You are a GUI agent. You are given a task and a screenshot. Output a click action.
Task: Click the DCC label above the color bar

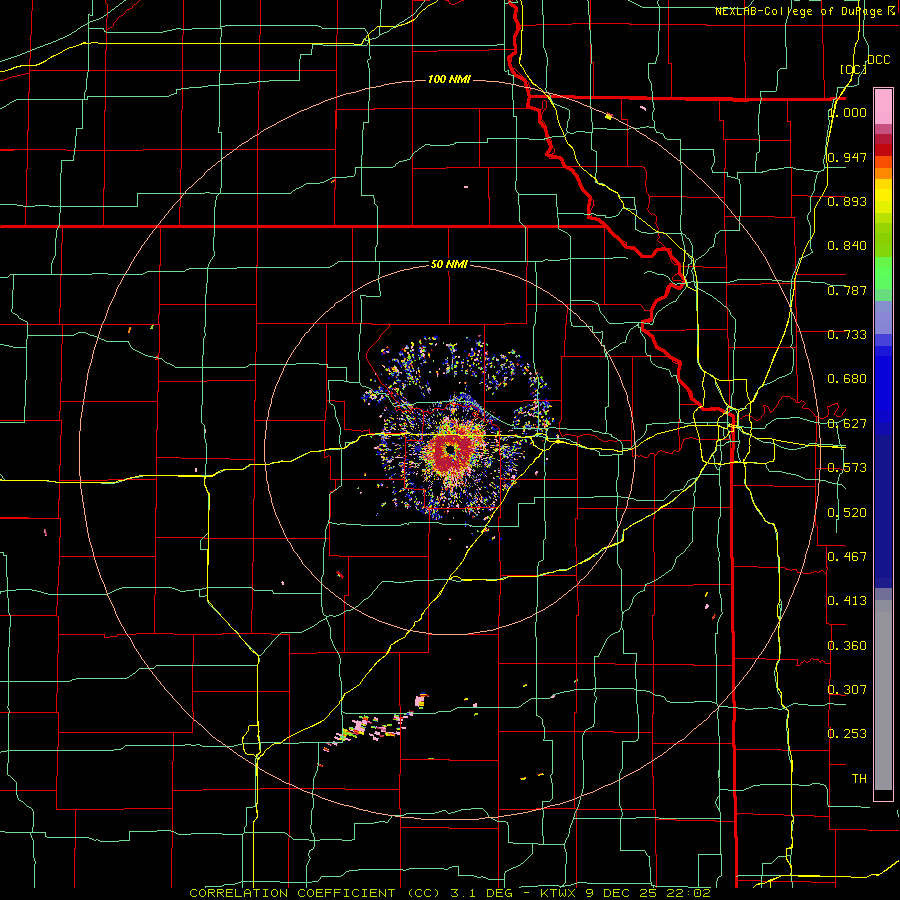pyautogui.click(x=878, y=60)
